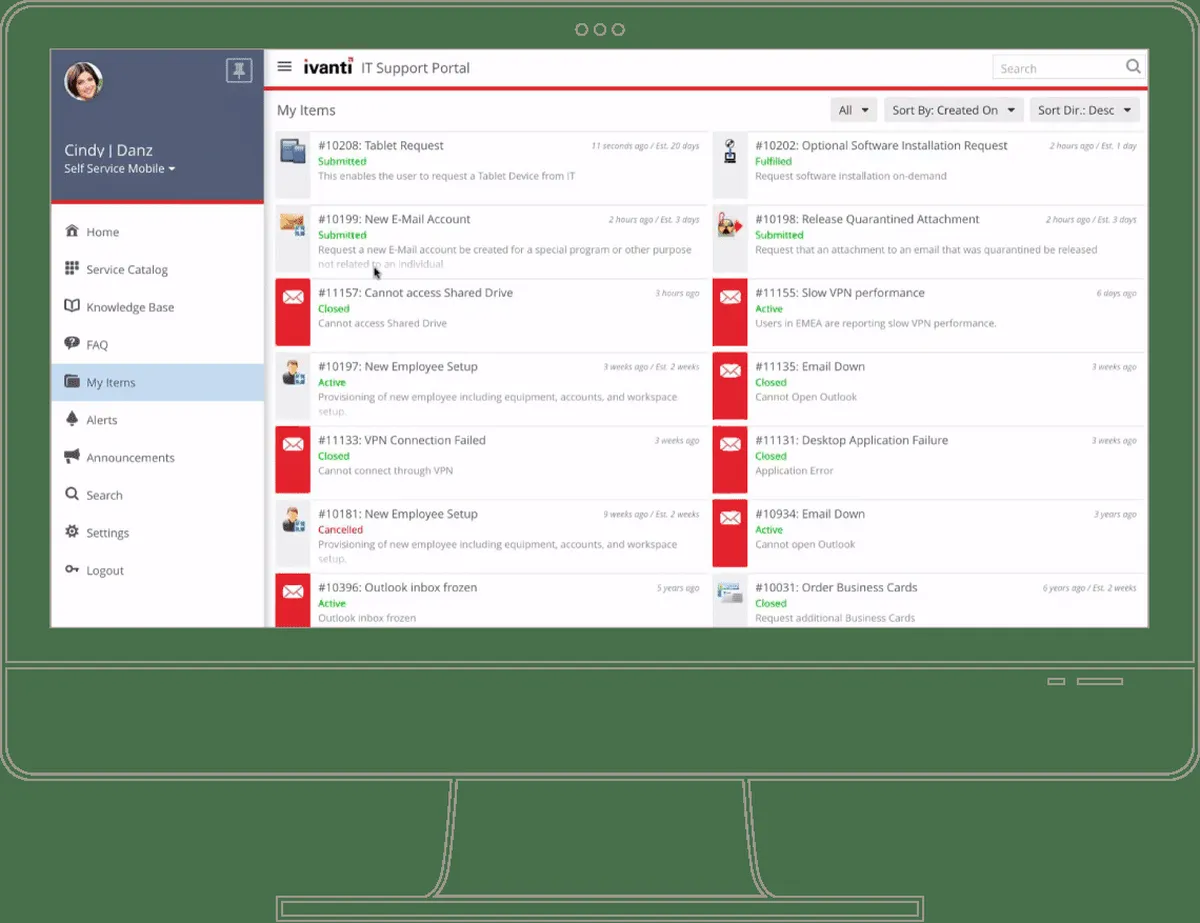Expand the Self Service Mobile role dropdown

tap(120, 169)
